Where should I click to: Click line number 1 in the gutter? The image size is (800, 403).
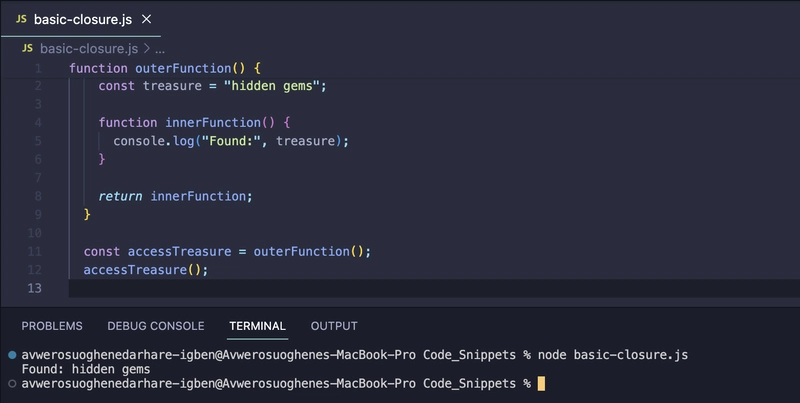(x=38, y=68)
